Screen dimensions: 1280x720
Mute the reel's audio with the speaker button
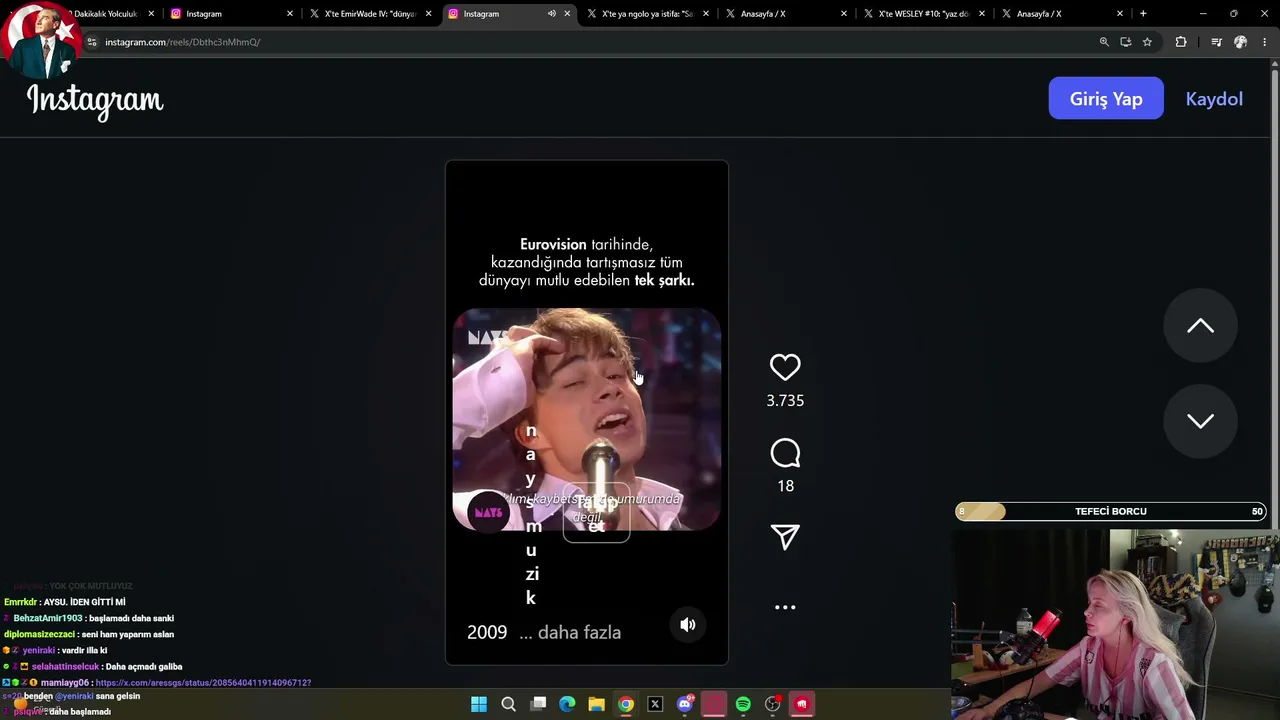click(x=688, y=625)
